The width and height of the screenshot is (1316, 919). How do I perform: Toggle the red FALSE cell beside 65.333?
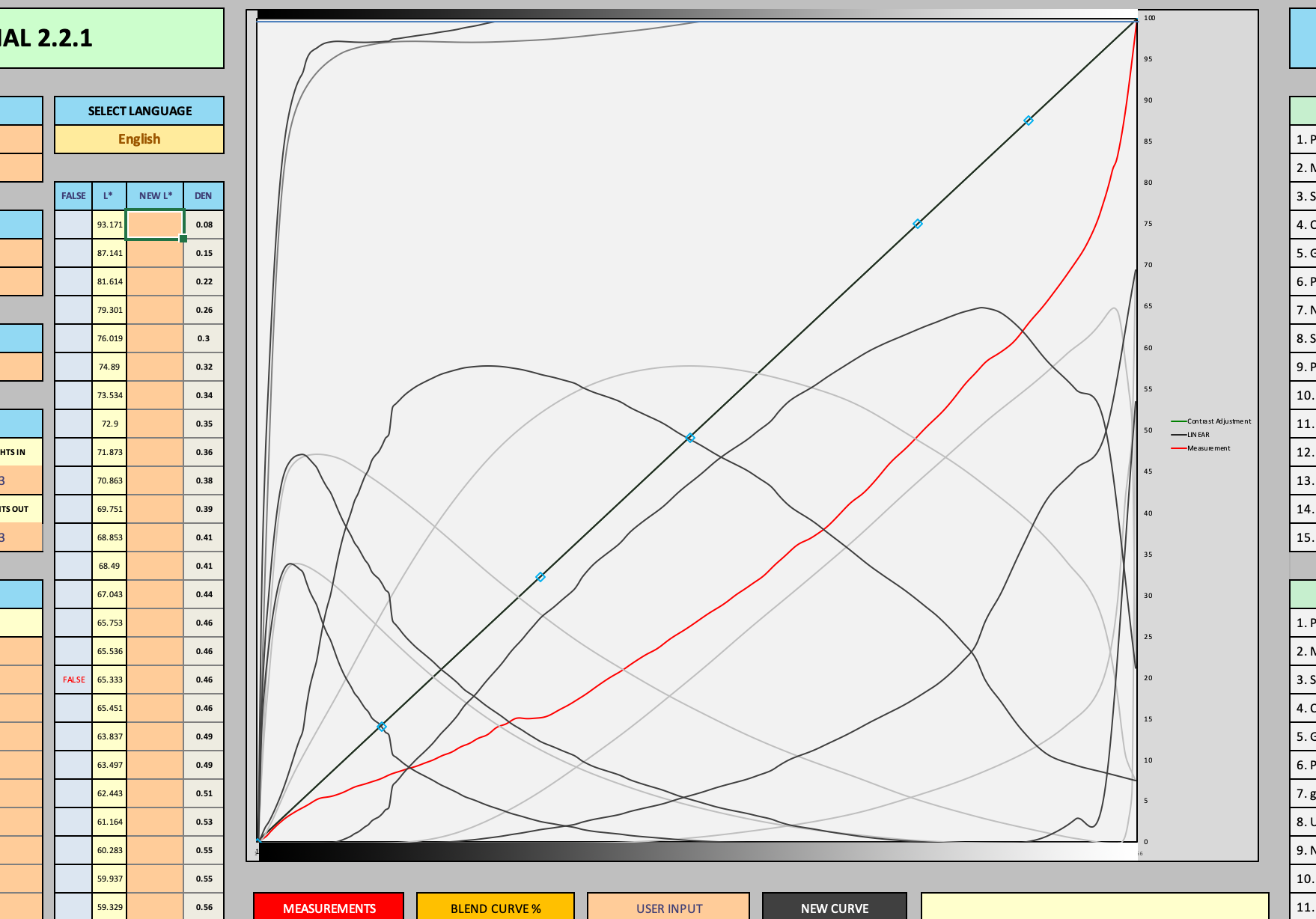[73, 680]
